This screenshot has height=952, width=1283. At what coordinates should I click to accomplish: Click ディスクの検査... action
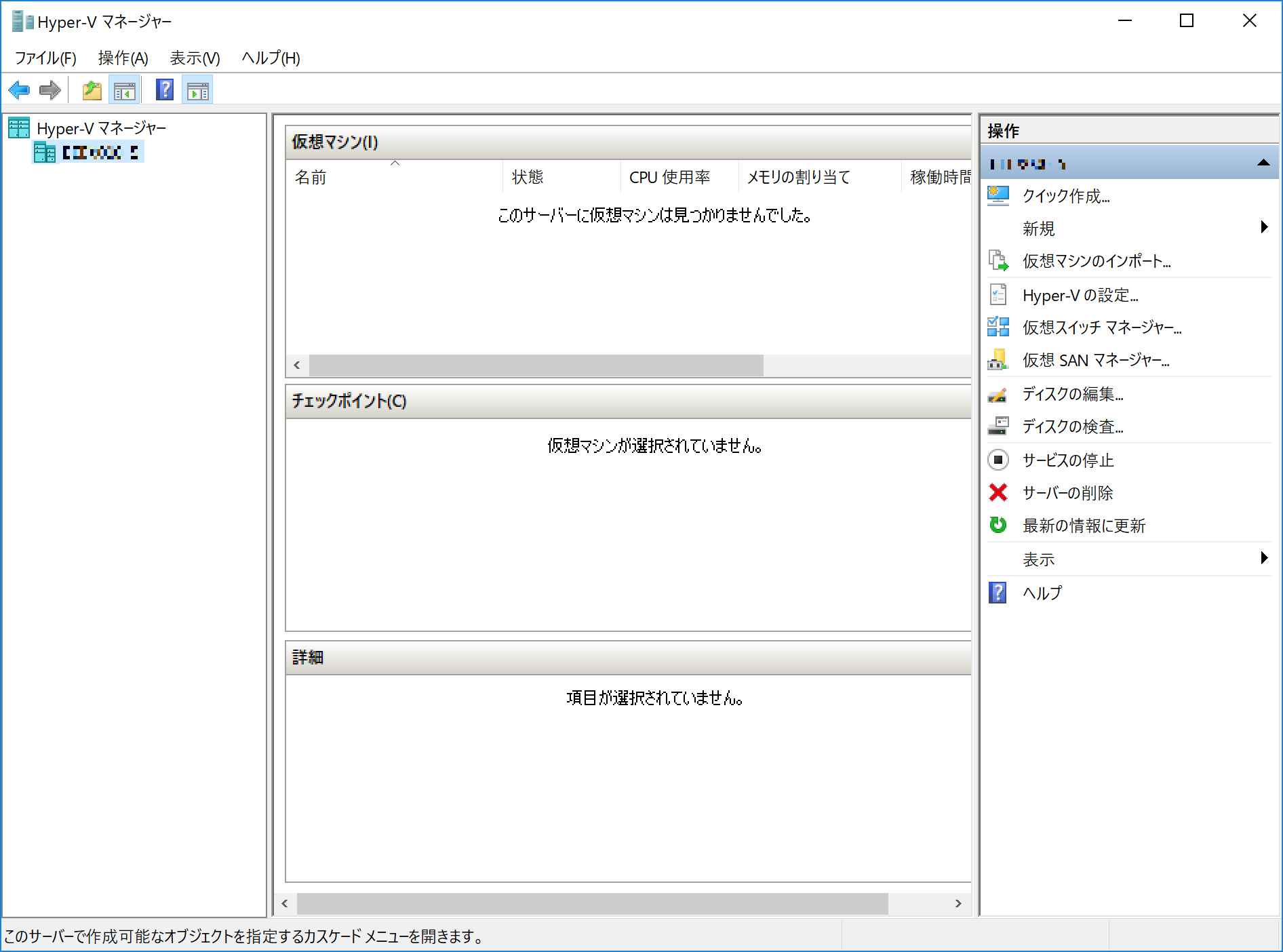tap(1073, 427)
